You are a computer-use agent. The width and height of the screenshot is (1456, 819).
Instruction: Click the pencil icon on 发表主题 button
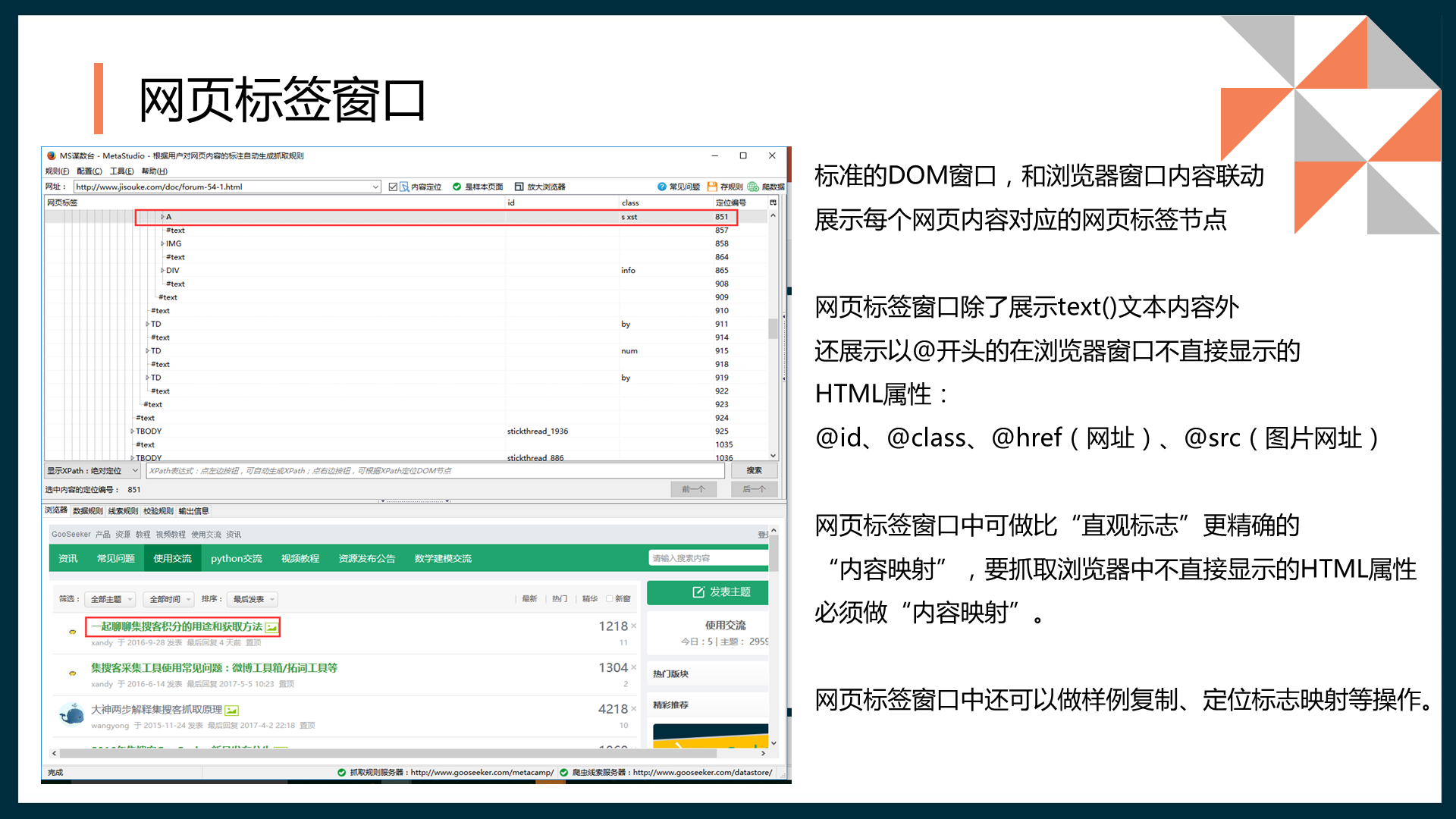698,592
